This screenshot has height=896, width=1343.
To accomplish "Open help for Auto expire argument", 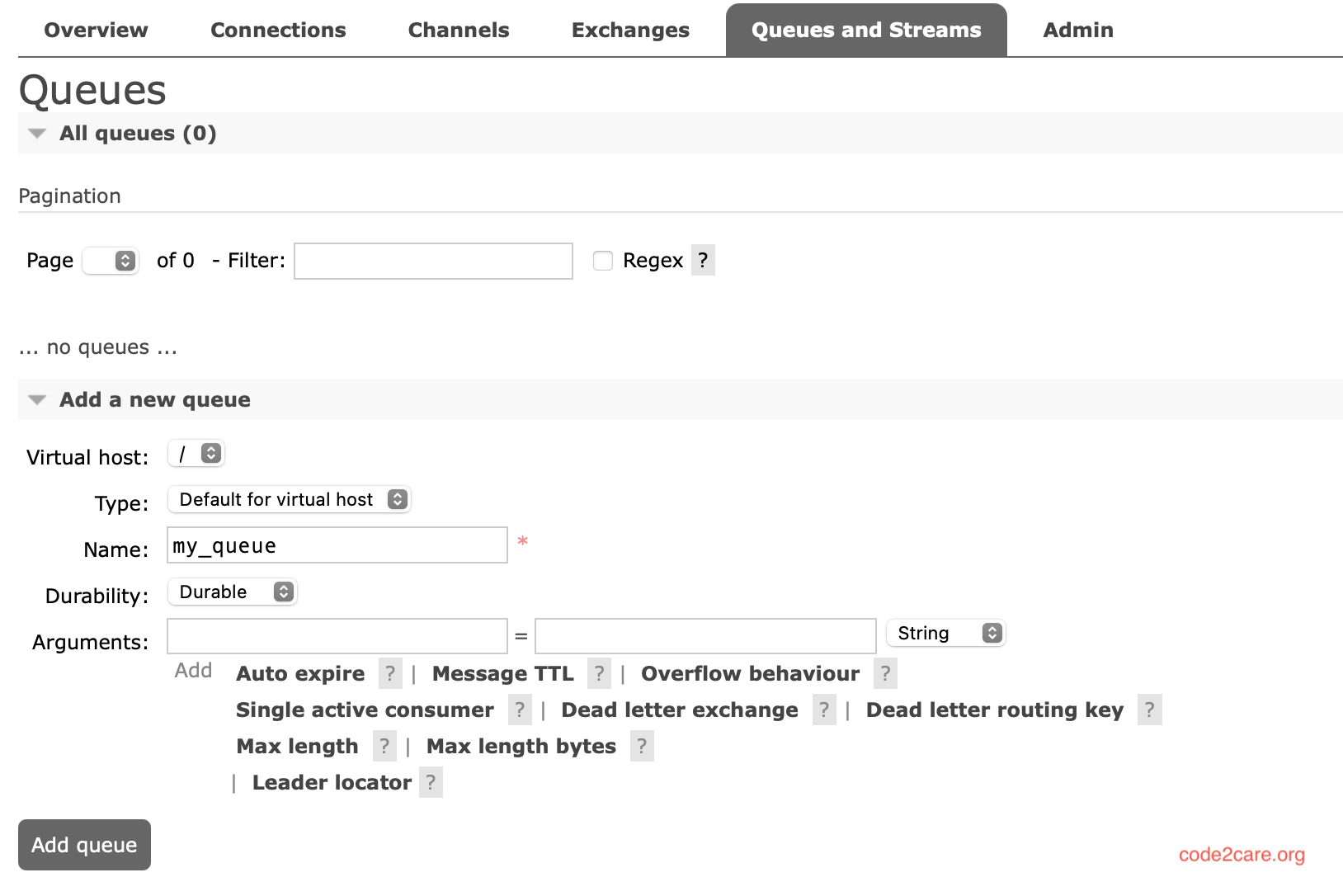I will point(390,673).
